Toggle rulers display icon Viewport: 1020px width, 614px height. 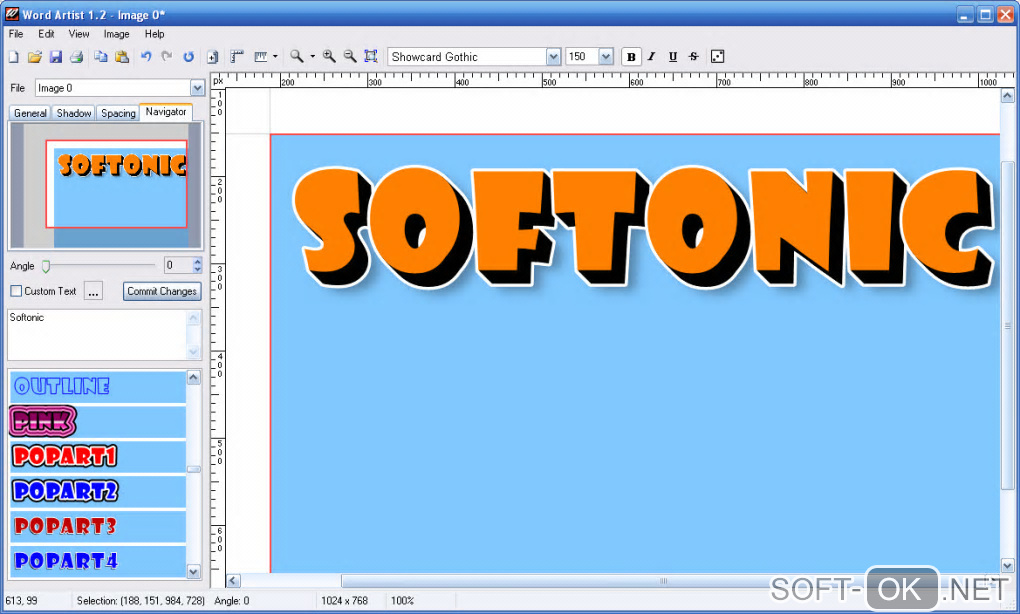[237, 57]
